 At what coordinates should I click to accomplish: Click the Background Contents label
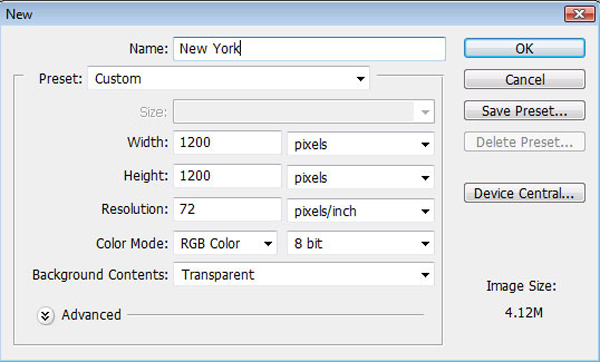(100, 275)
